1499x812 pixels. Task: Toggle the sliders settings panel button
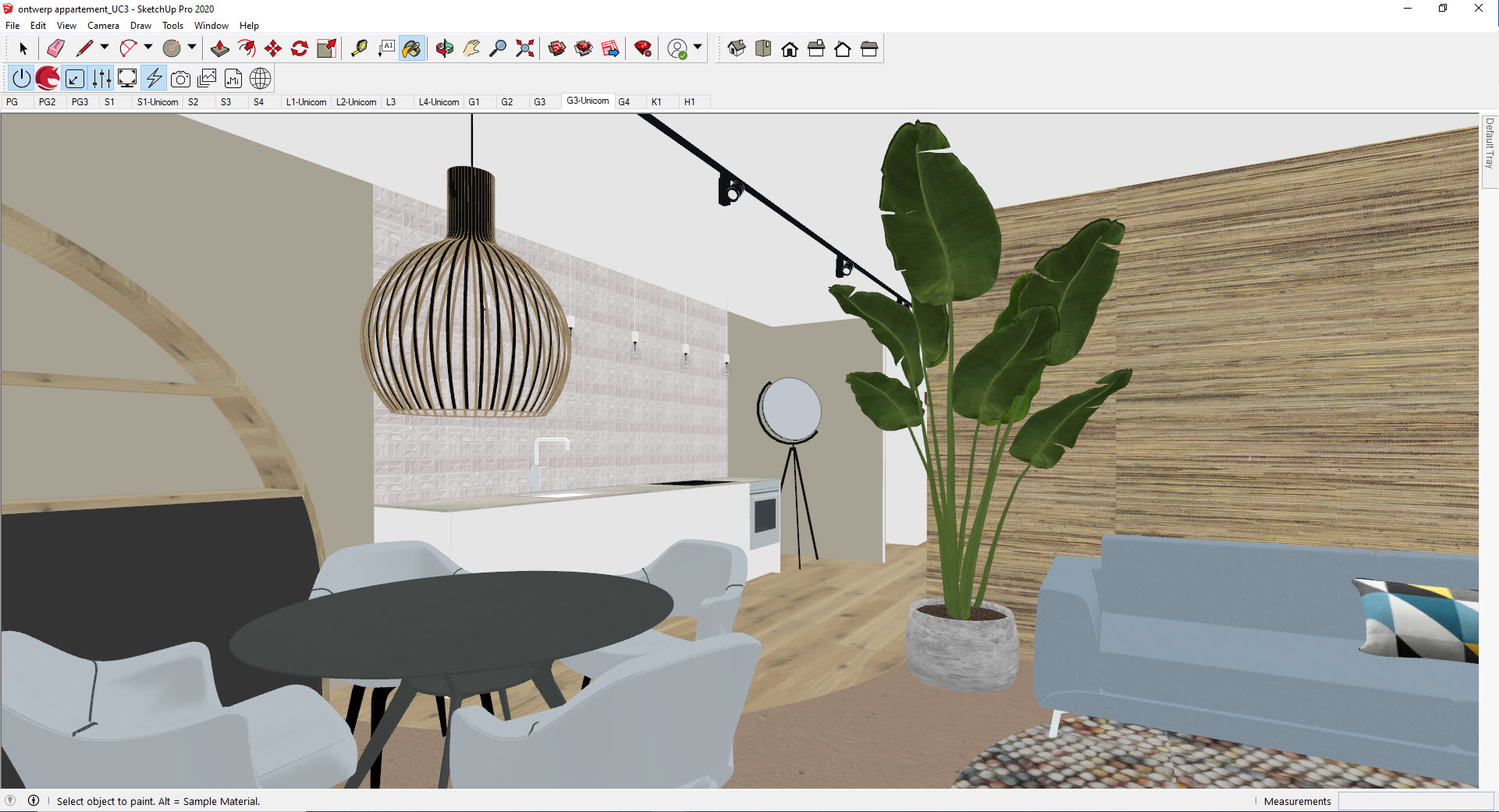pos(101,79)
